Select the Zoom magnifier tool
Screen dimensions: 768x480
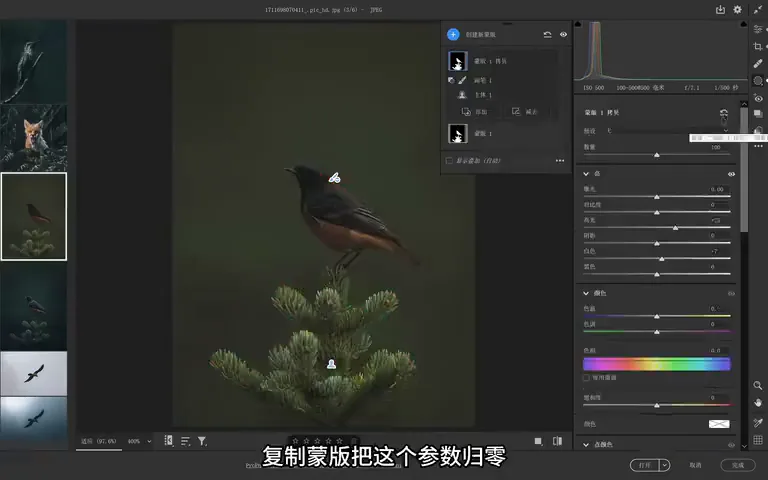tap(758, 385)
